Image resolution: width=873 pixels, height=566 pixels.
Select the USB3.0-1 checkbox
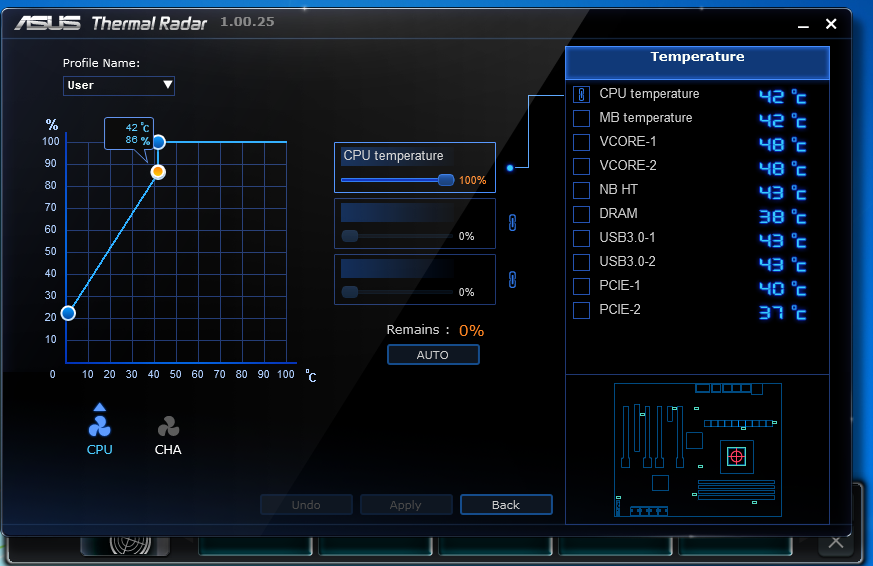(581, 238)
